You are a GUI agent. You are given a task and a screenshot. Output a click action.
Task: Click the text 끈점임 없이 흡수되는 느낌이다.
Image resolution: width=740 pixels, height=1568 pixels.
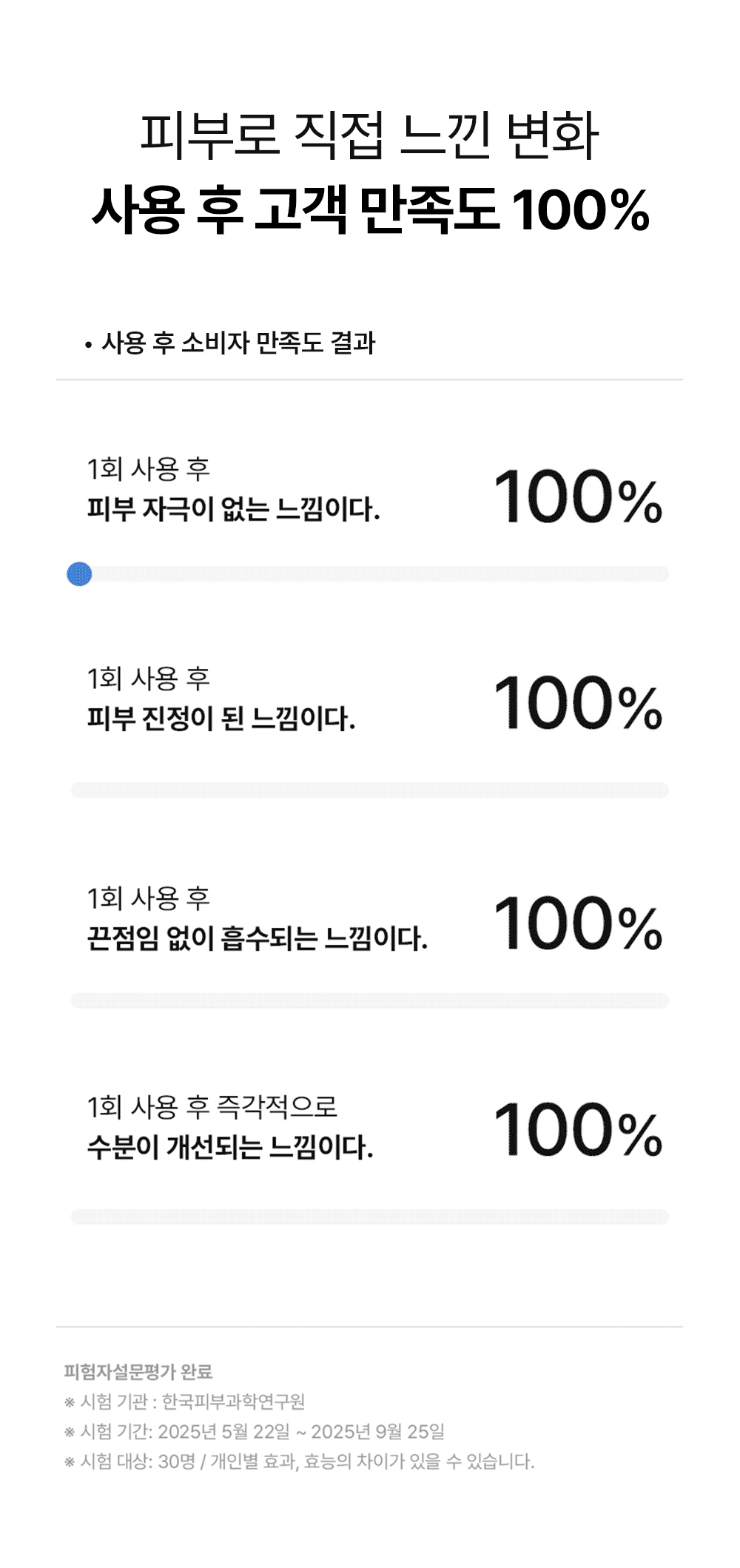pyautogui.click(x=257, y=938)
